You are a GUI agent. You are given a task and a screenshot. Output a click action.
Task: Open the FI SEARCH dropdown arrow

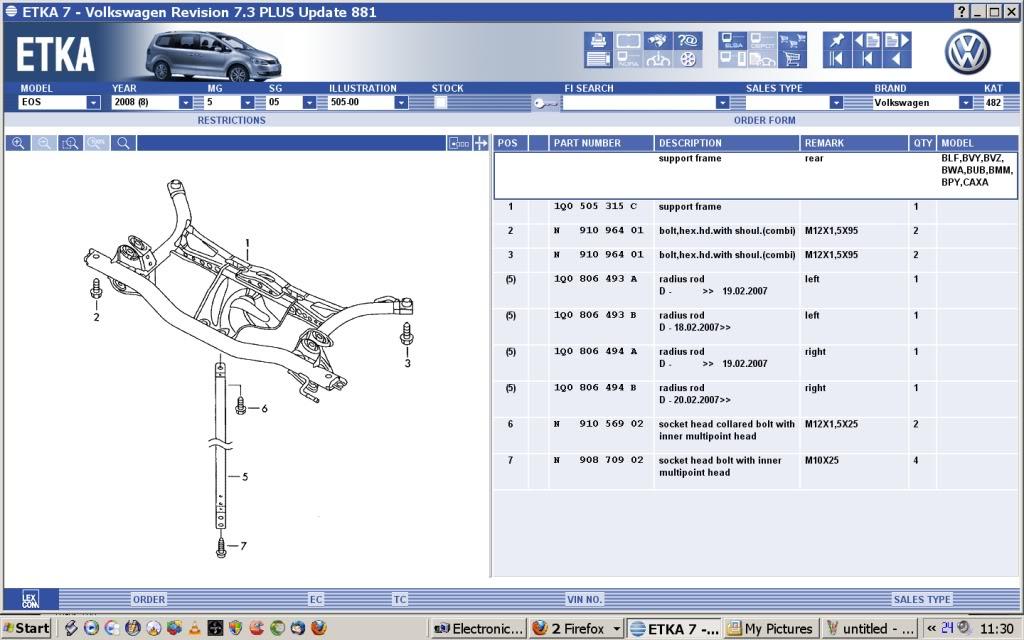point(722,103)
